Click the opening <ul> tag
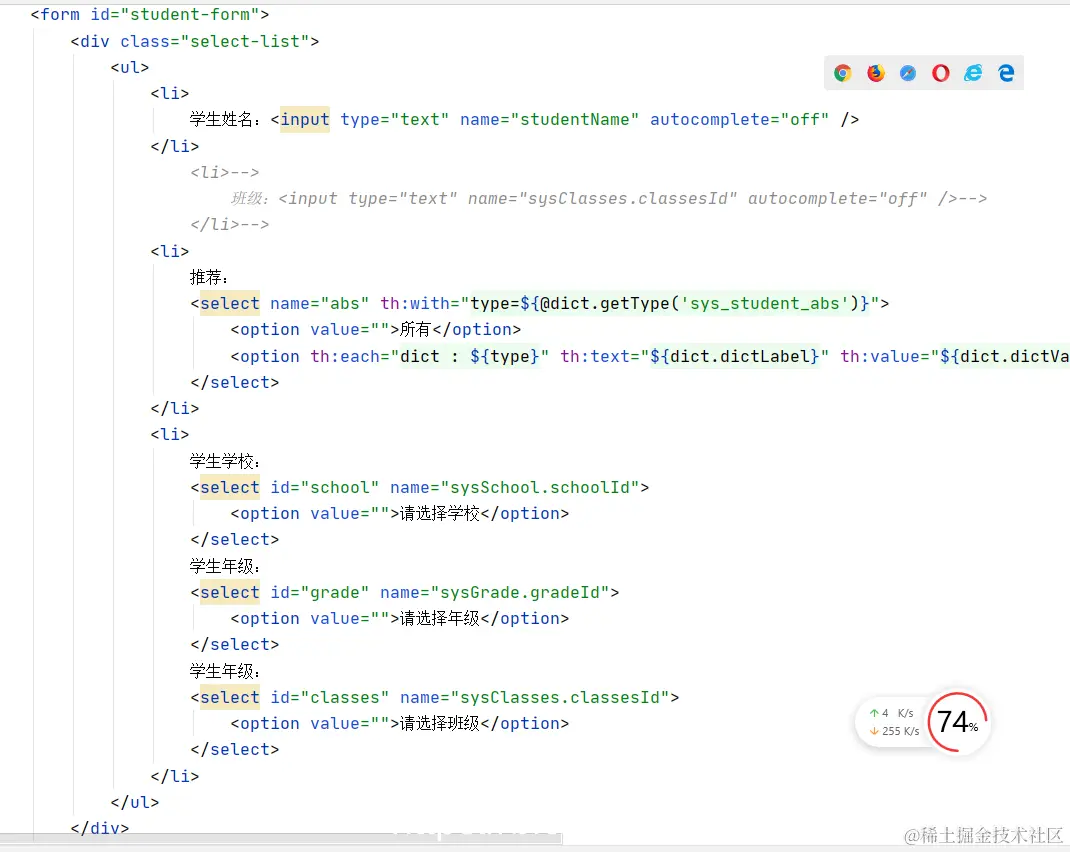Screen dimensions: 1070x852 coord(130,68)
